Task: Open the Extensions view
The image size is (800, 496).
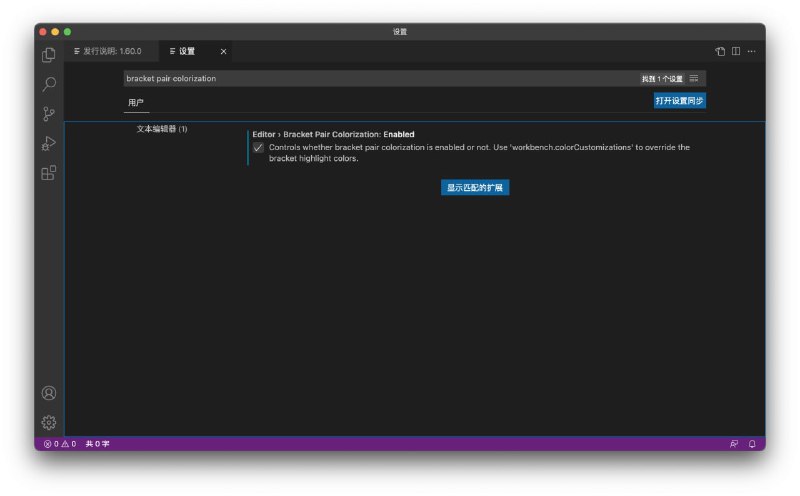Action: [49, 173]
